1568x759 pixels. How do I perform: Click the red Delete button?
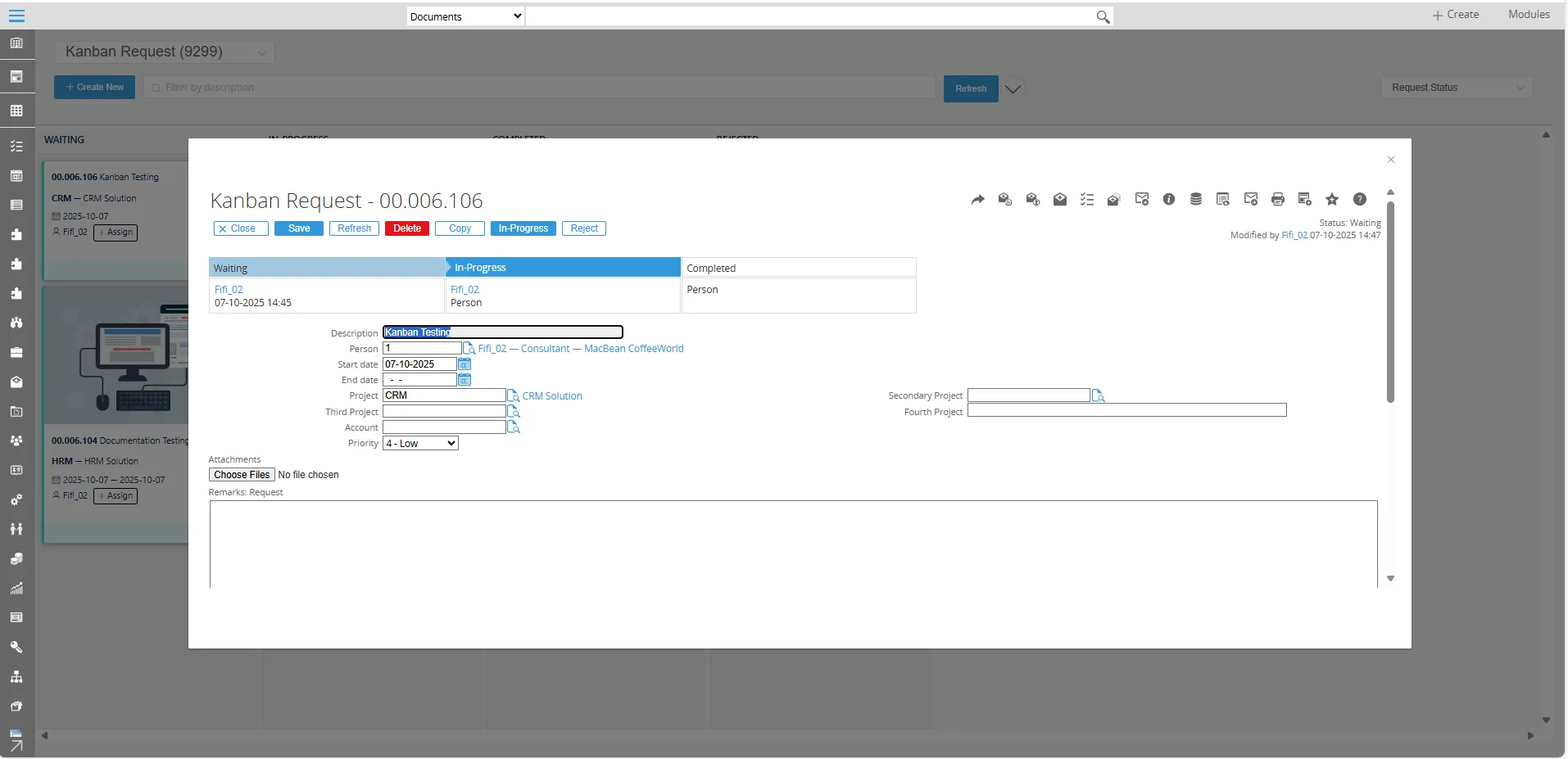(x=406, y=228)
